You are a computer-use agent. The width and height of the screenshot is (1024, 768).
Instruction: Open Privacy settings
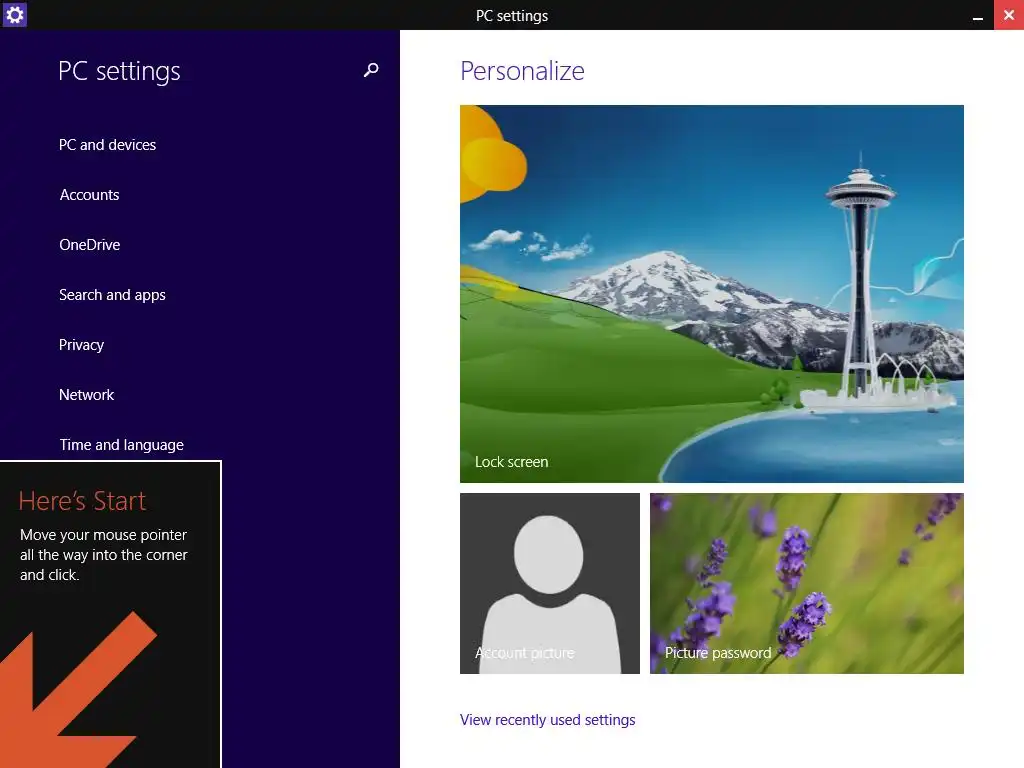click(x=82, y=345)
